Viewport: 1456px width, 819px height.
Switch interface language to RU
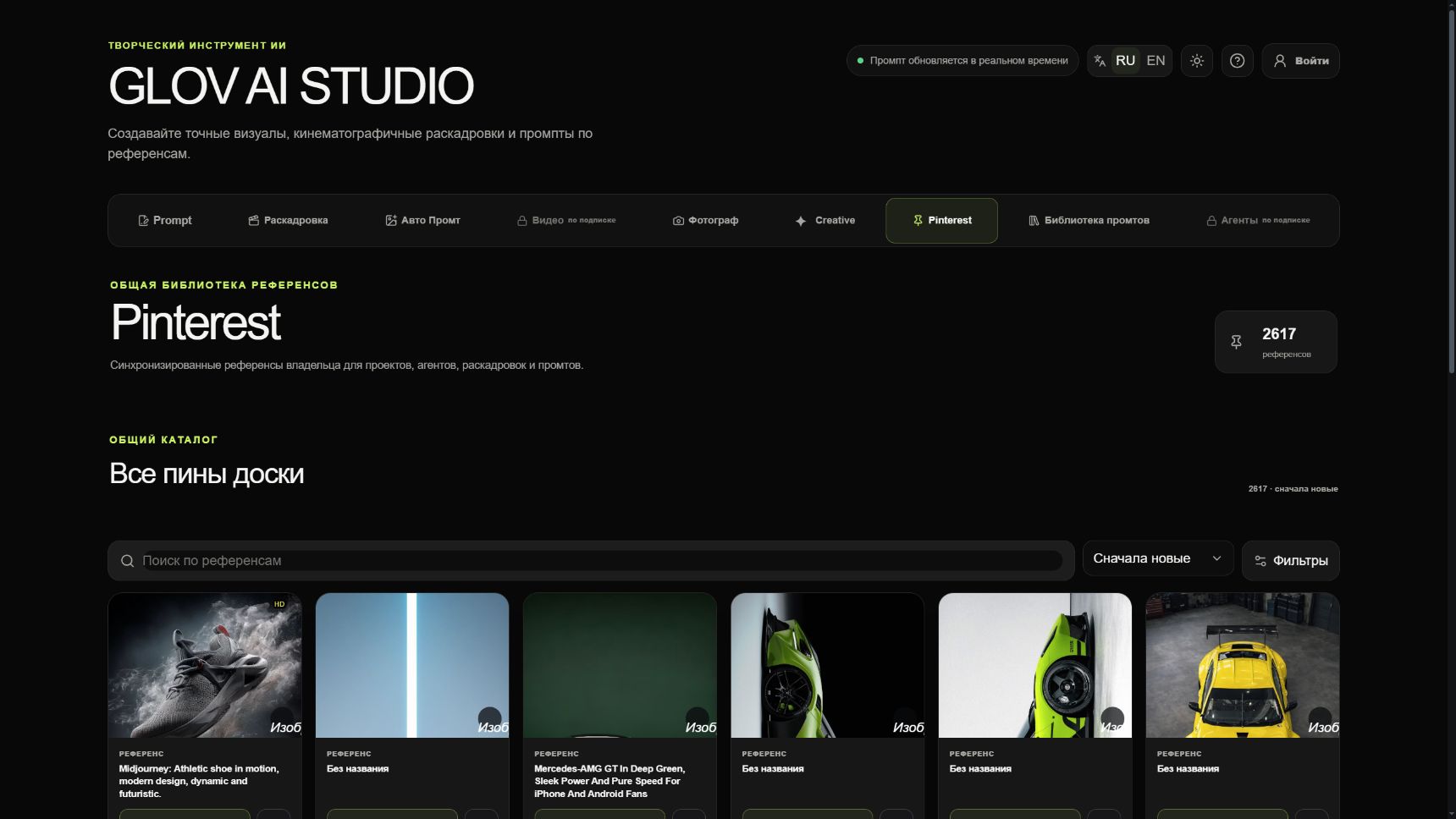click(1125, 61)
